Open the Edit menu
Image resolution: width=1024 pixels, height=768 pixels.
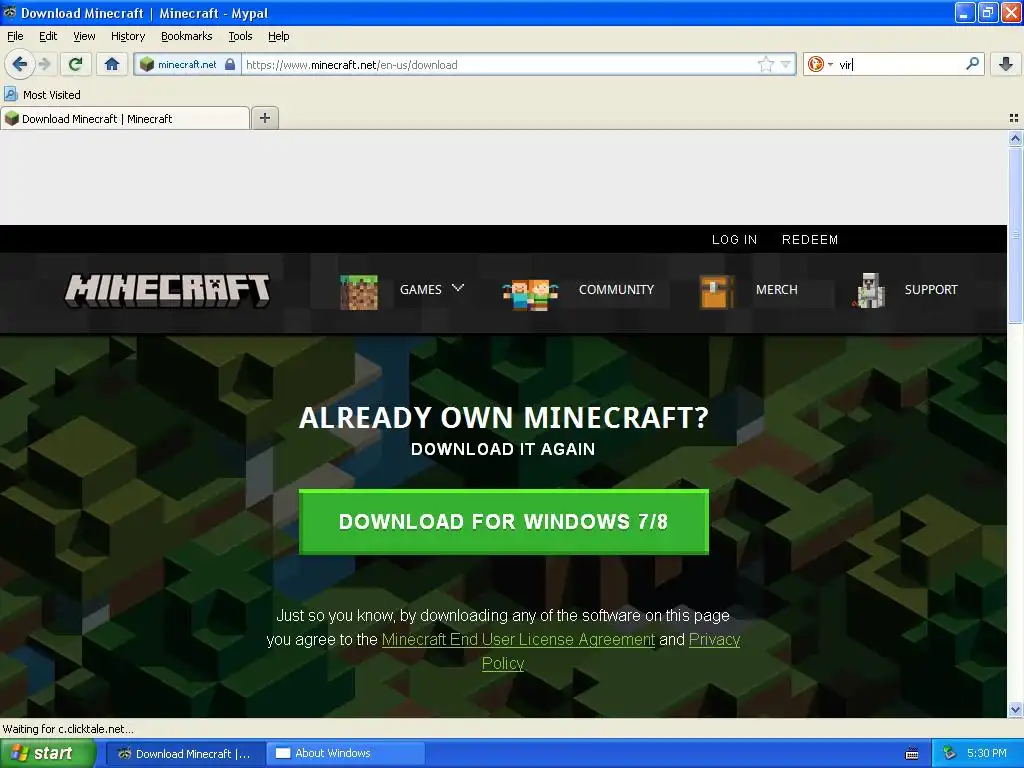48,36
